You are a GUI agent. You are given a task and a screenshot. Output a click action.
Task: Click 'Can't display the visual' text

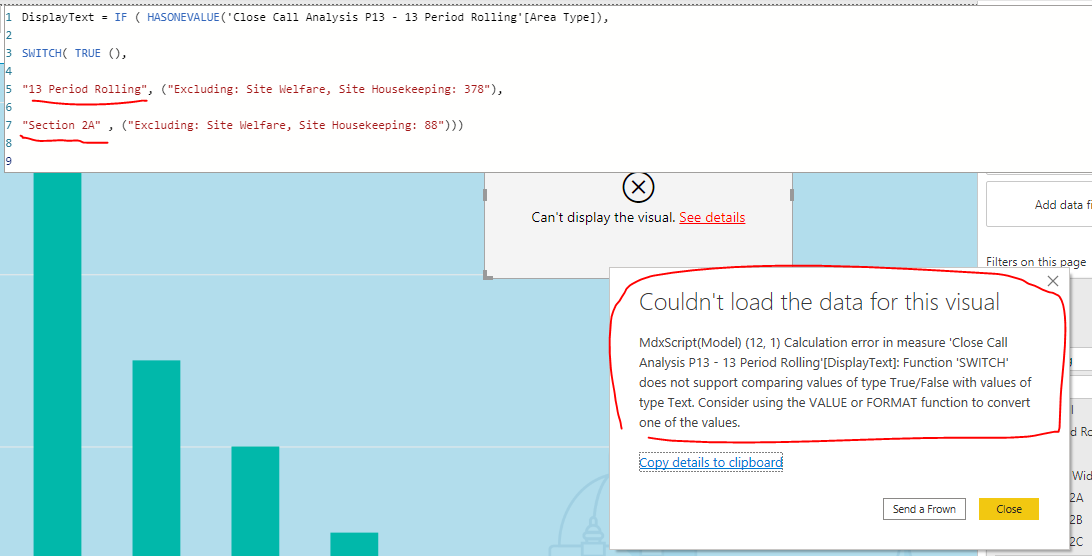coord(603,217)
